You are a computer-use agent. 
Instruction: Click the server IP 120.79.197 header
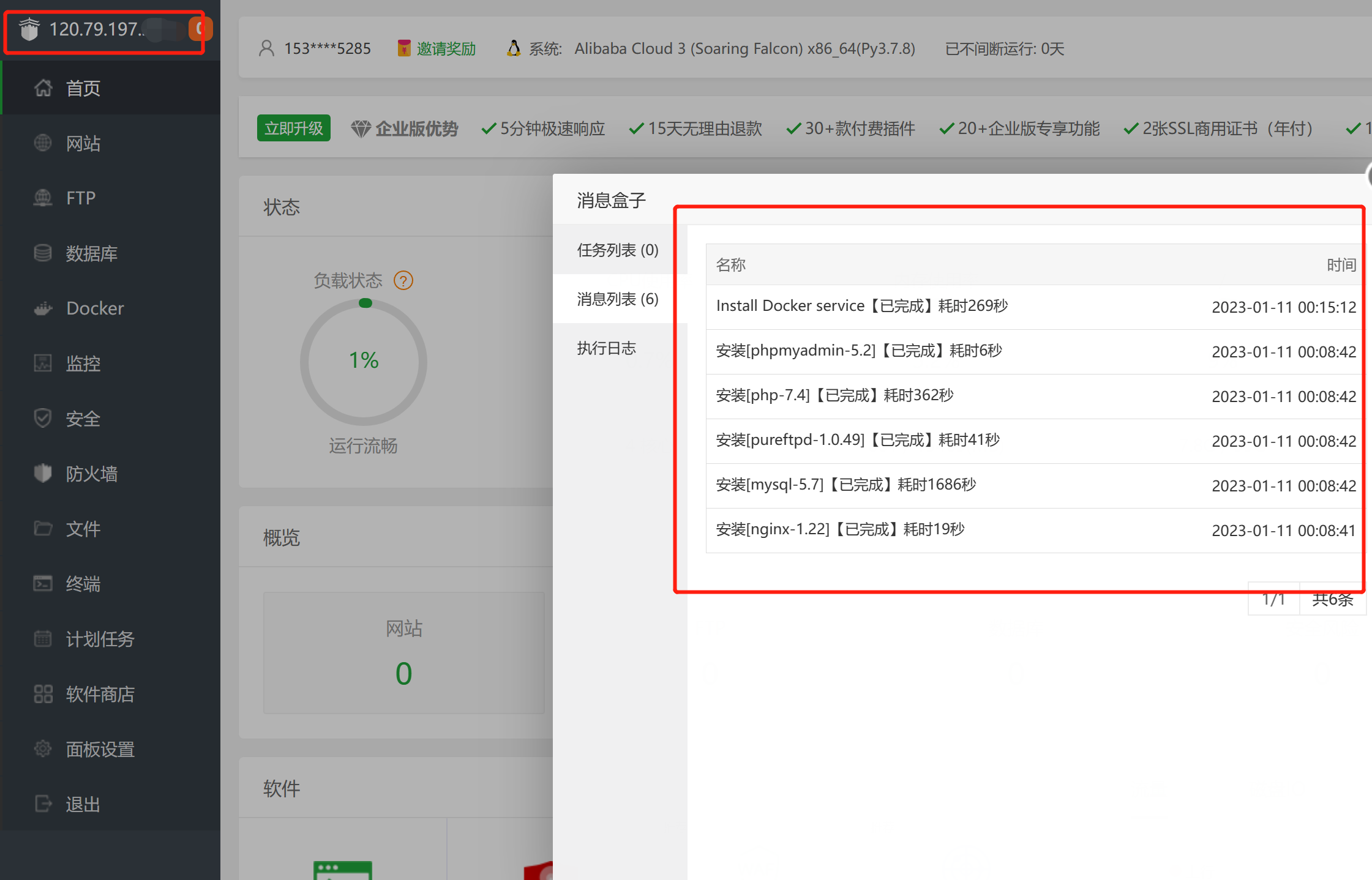[96, 29]
